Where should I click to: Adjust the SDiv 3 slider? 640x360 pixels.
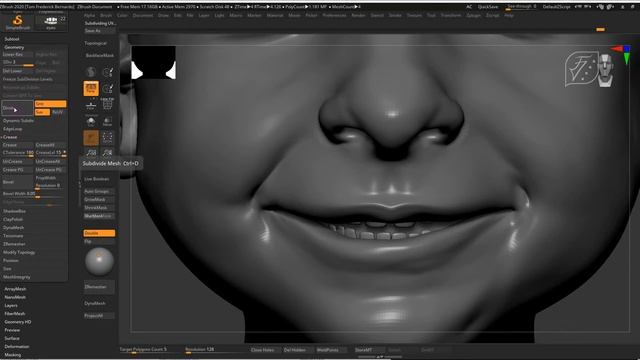18,63
